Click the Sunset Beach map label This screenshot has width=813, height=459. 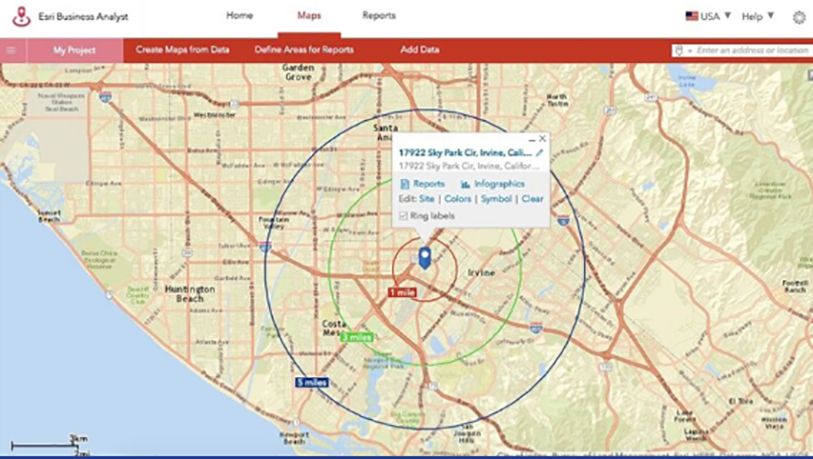pos(49,216)
